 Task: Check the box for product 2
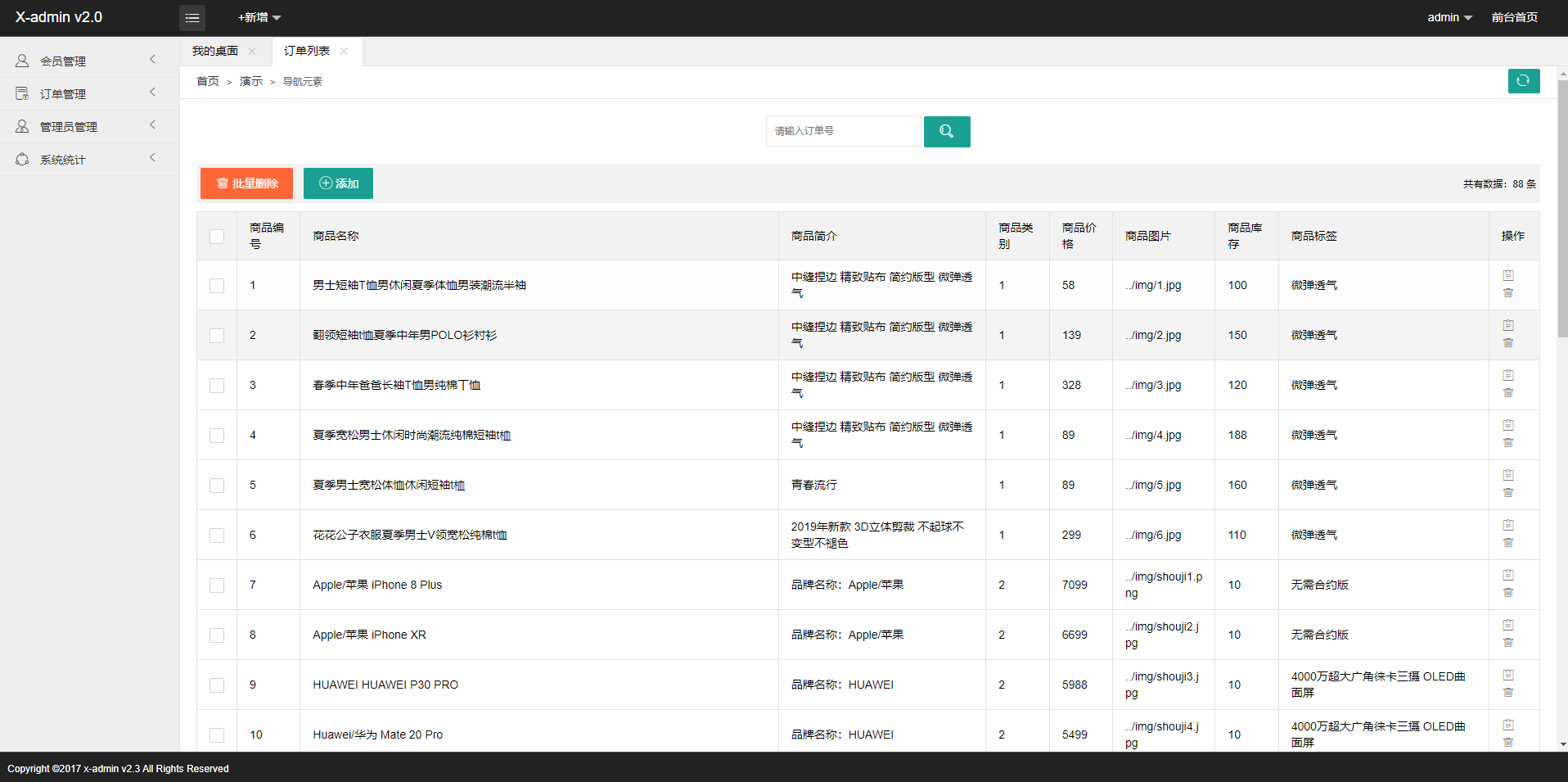[x=217, y=336]
